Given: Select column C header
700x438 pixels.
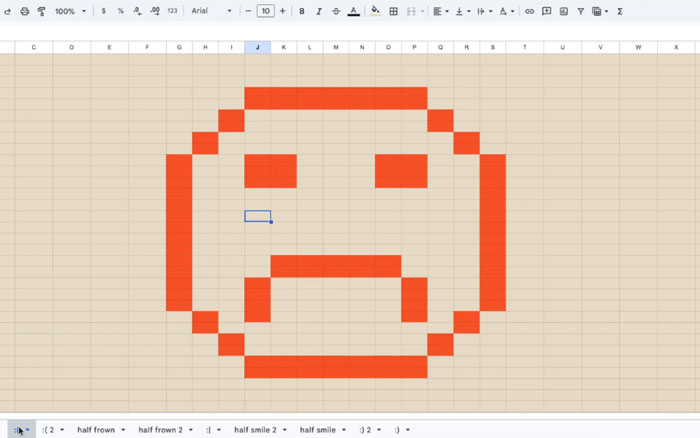Looking at the screenshot, I should [33, 47].
